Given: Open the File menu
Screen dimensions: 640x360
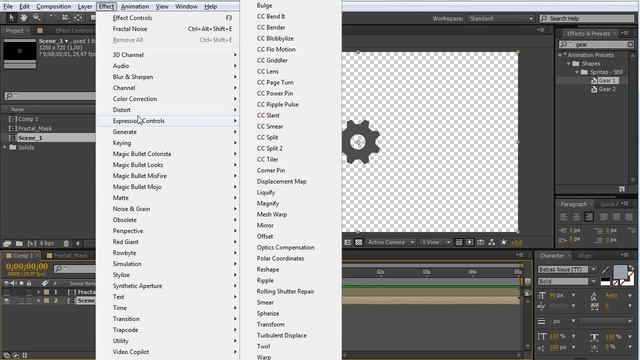Looking at the screenshot, I should click(x=8, y=7).
